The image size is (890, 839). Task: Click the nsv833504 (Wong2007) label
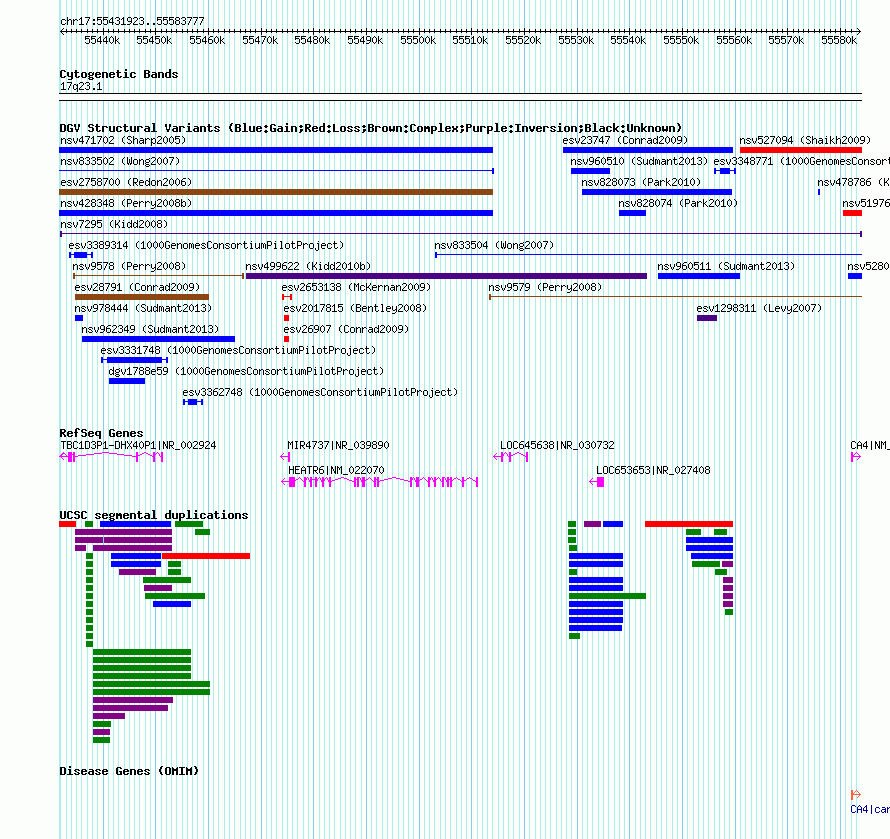coord(494,245)
